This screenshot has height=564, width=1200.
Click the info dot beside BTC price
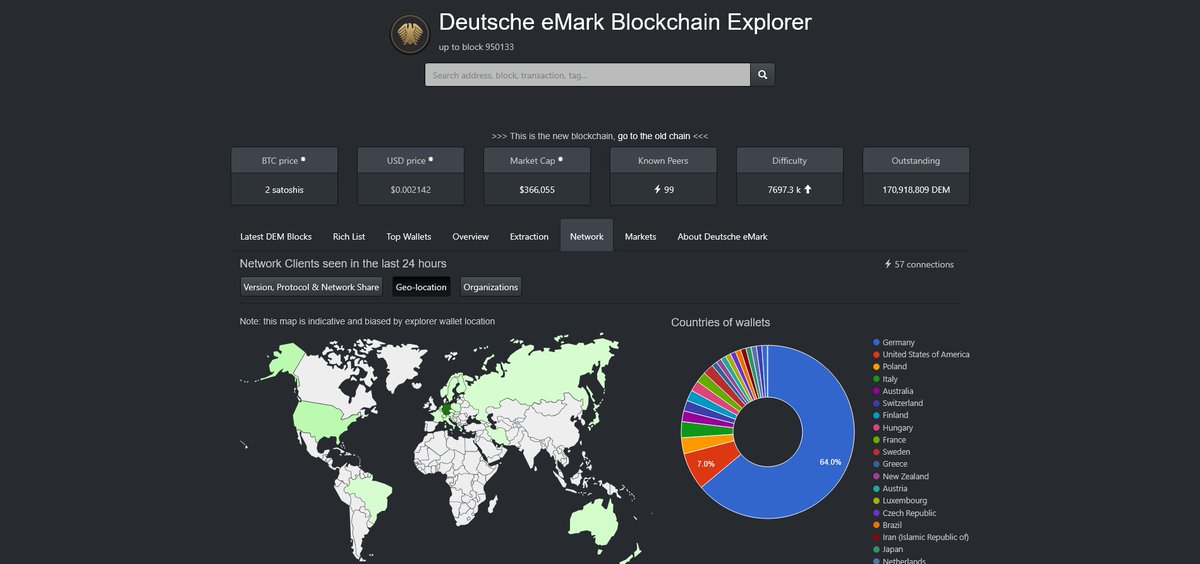303,159
